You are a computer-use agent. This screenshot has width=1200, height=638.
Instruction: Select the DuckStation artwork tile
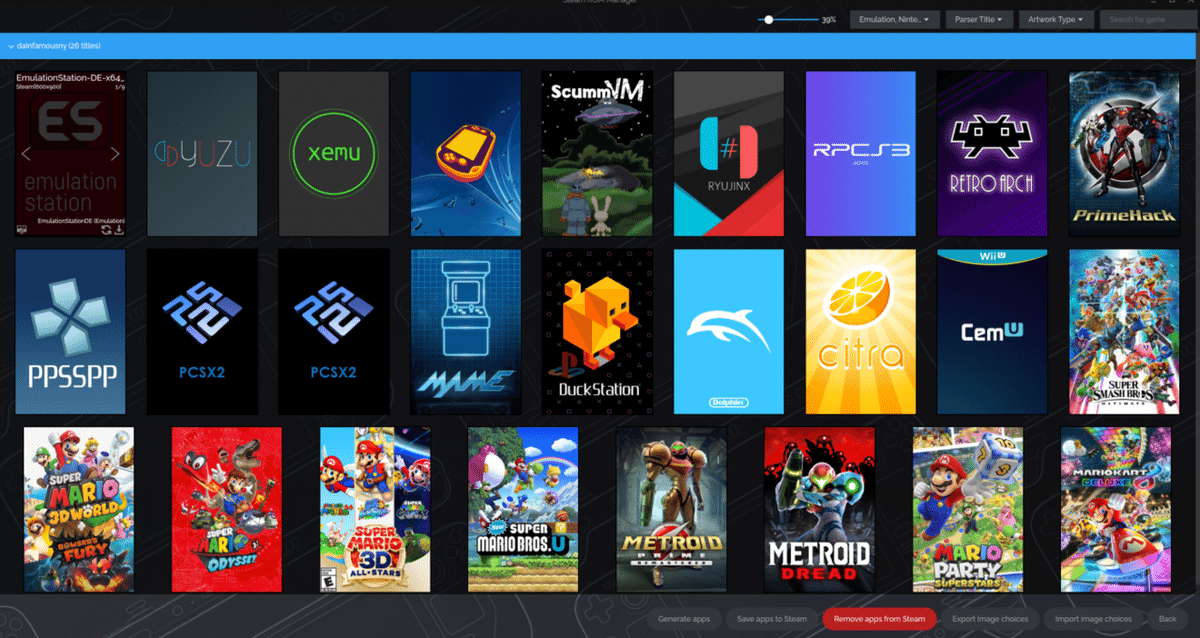point(598,332)
